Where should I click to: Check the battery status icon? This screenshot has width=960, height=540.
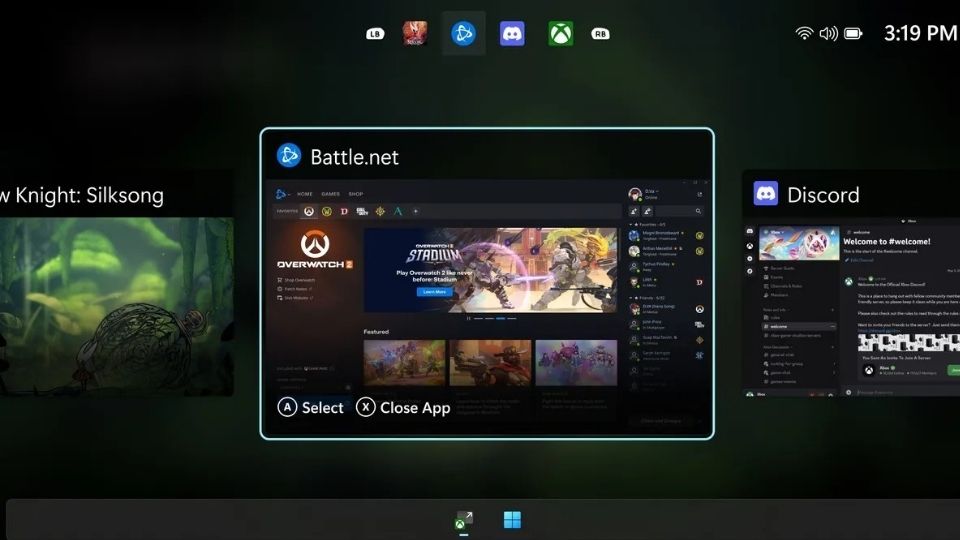(x=853, y=33)
